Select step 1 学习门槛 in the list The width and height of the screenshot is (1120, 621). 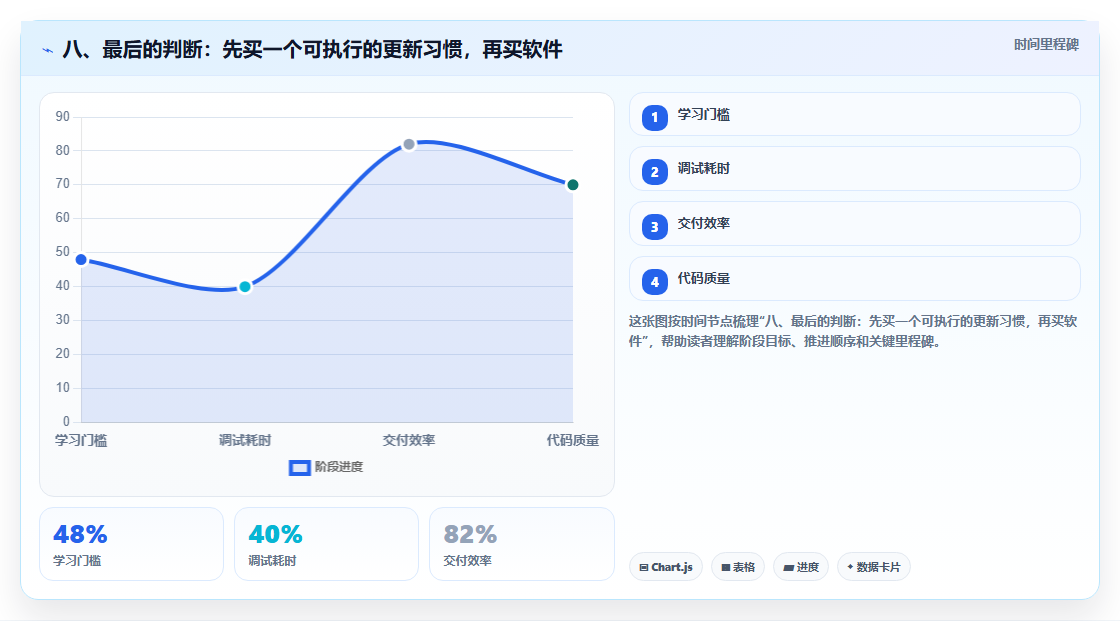tap(854, 114)
